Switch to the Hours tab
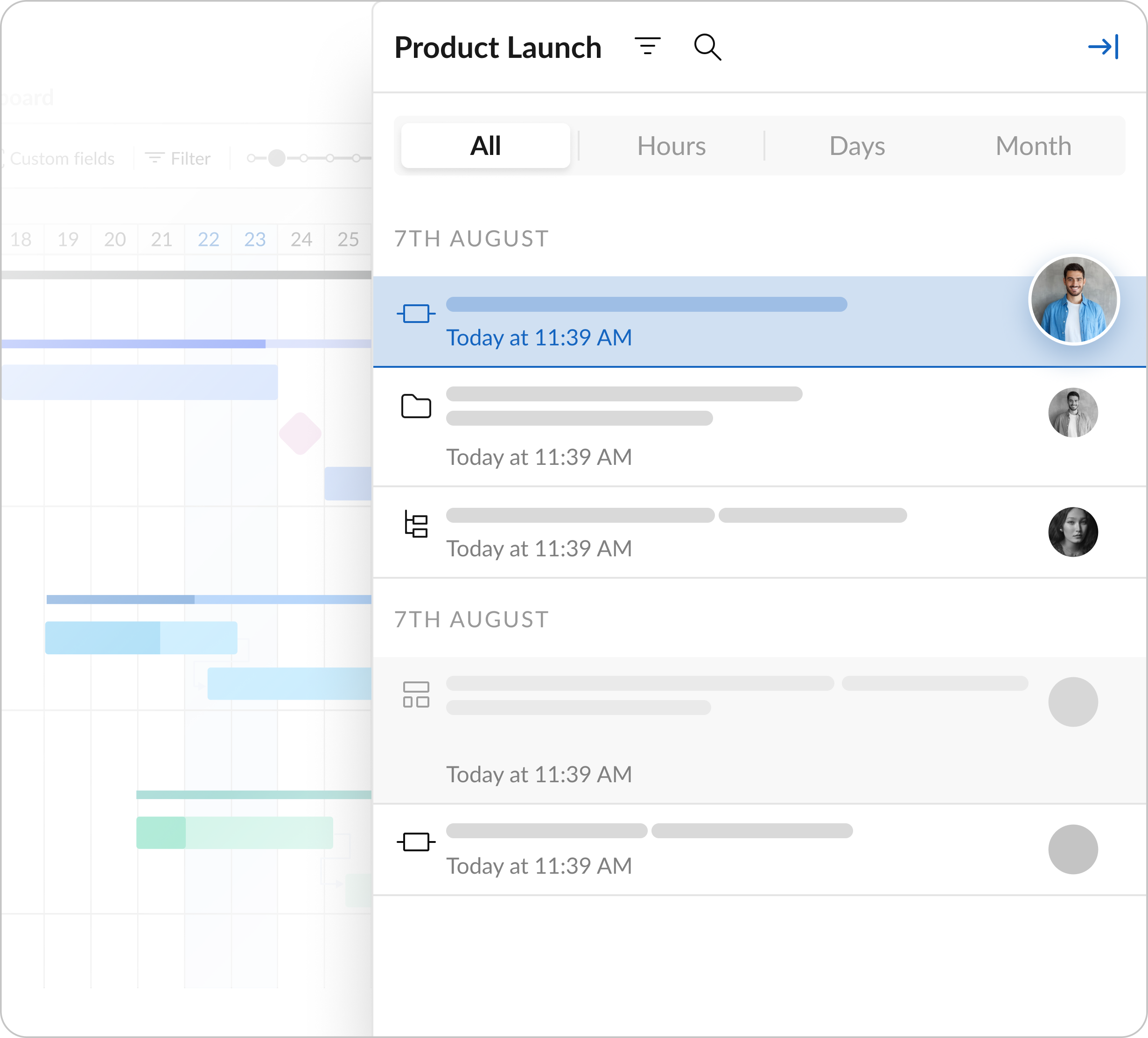The height and width of the screenshot is (1038, 1148). pos(671,147)
